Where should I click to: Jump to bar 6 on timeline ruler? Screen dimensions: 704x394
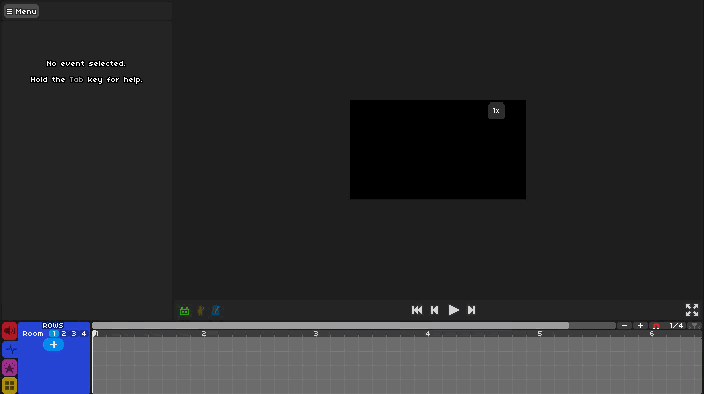[651, 334]
